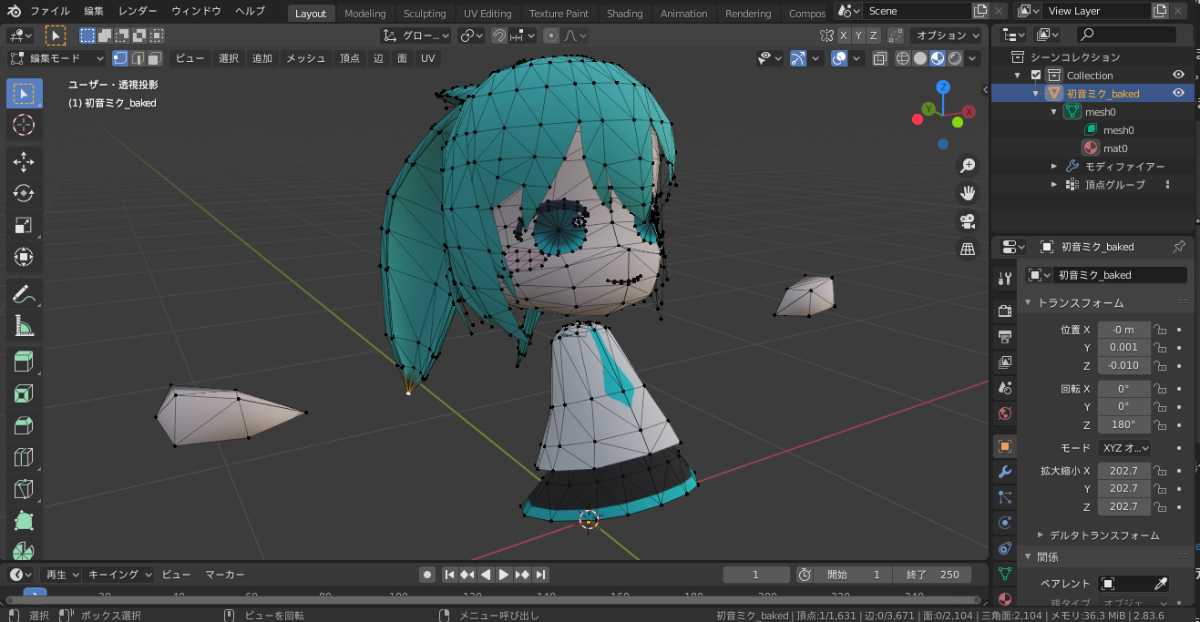This screenshot has width=1200, height=622.
Task: Click the pan view hand icon
Action: 967,193
